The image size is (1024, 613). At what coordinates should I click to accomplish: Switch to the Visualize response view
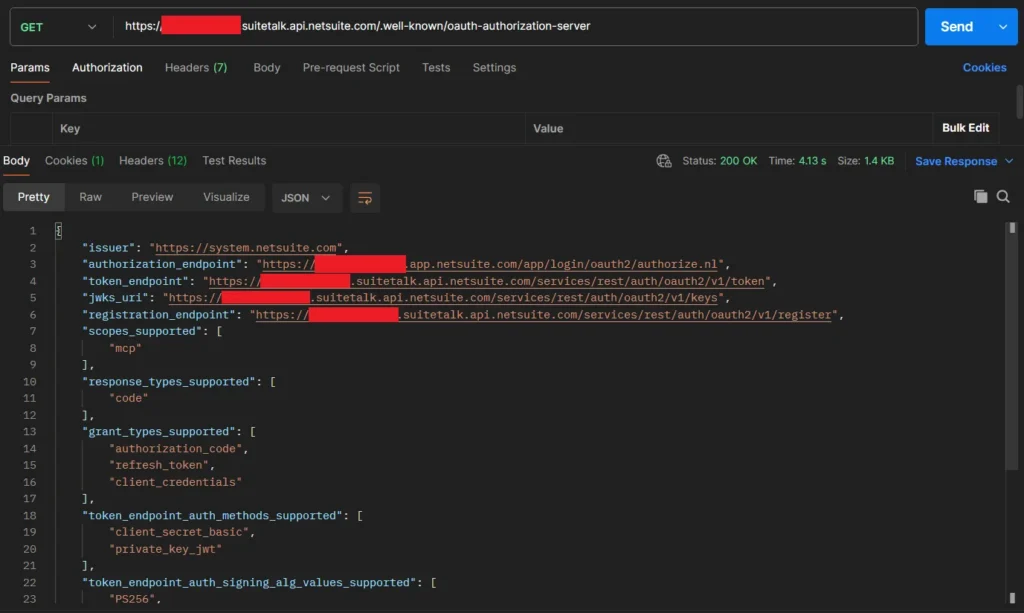click(226, 198)
